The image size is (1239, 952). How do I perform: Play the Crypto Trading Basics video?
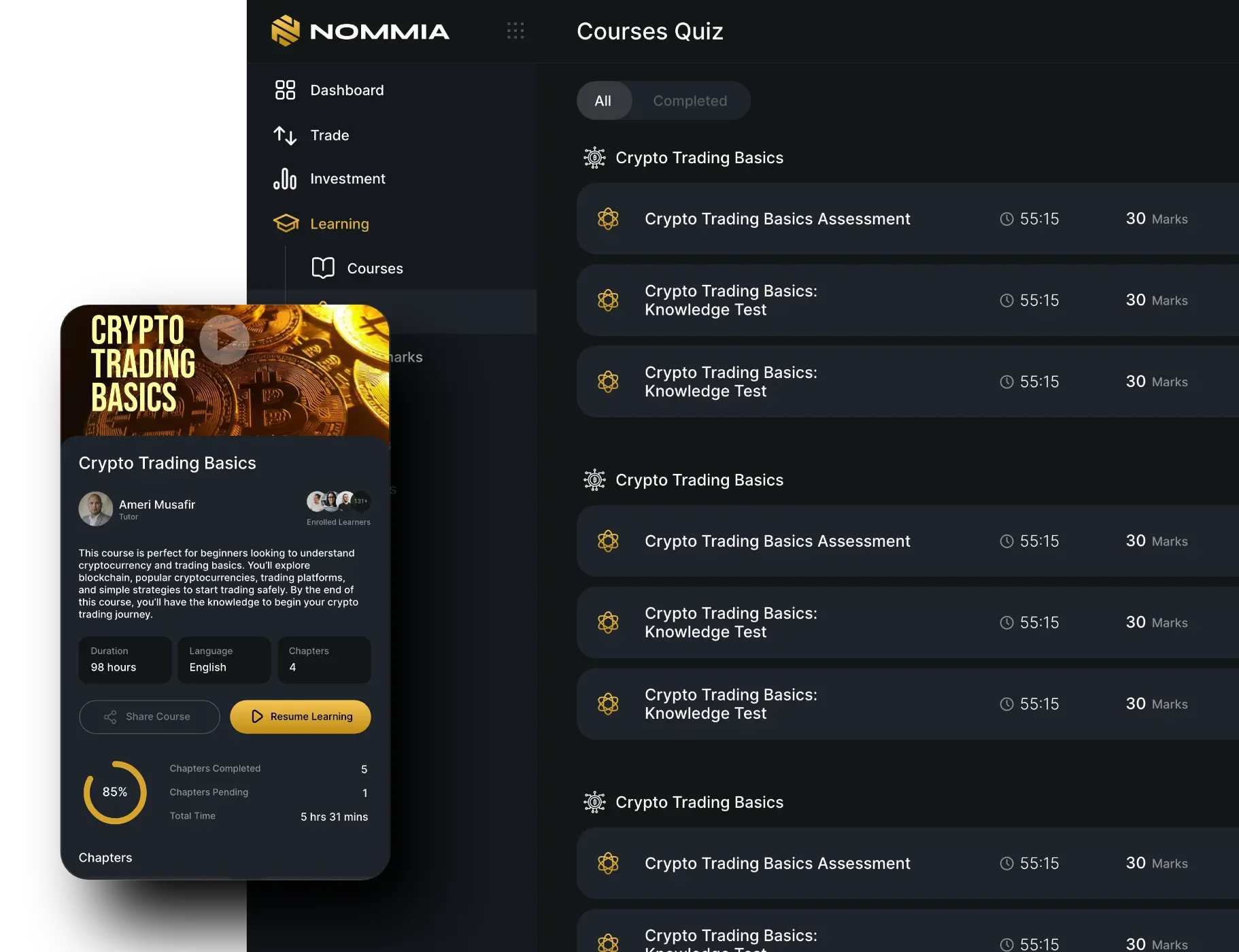click(x=224, y=339)
